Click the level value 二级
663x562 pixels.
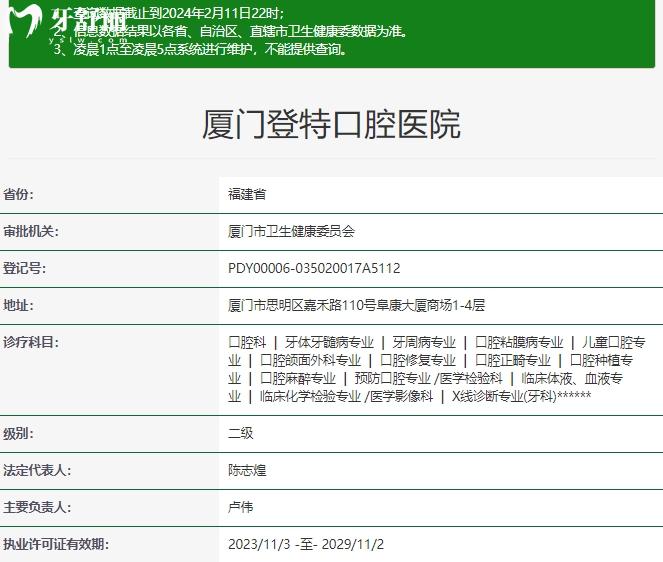pyautogui.click(x=241, y=433)
